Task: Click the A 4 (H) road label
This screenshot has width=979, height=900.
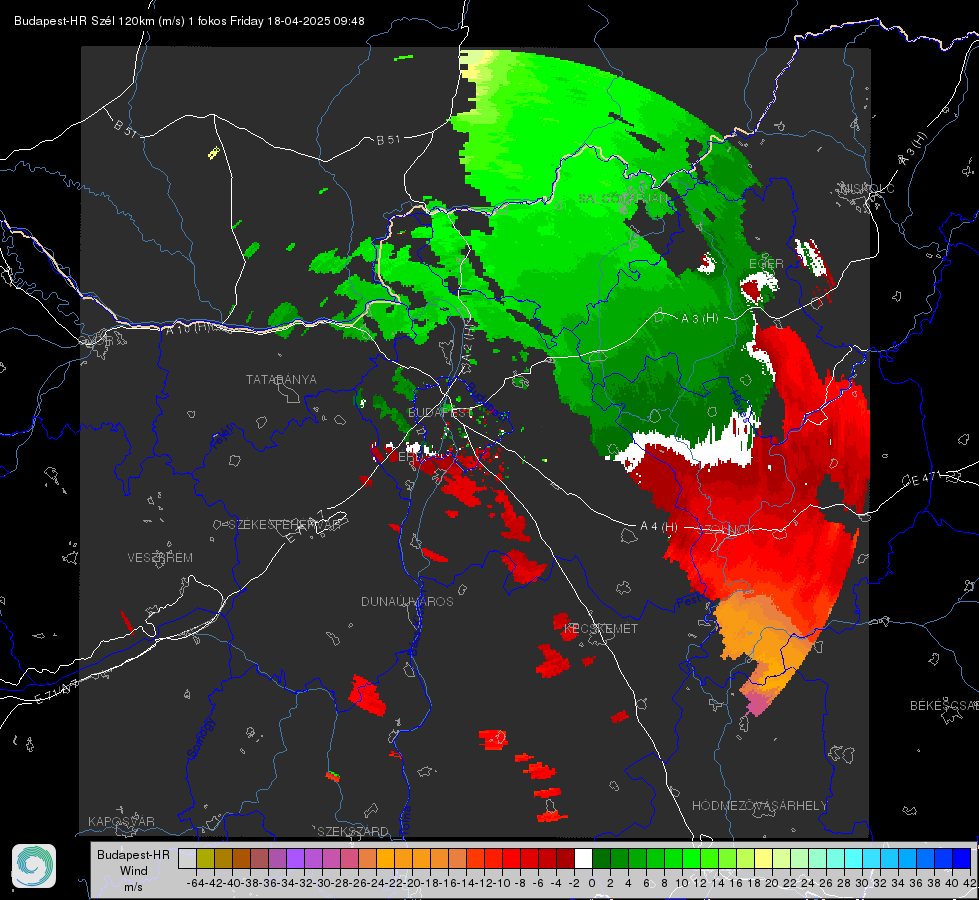Action: pyautogui.click(x=659, y=527)
